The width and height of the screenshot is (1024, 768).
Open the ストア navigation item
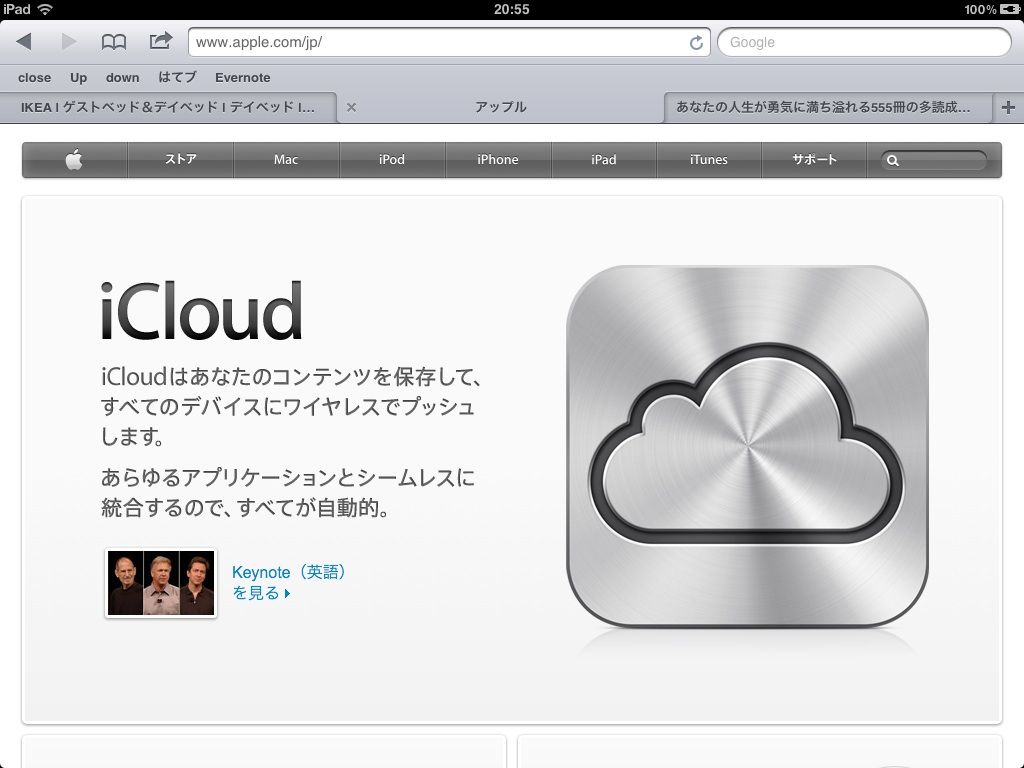(181, 159)
